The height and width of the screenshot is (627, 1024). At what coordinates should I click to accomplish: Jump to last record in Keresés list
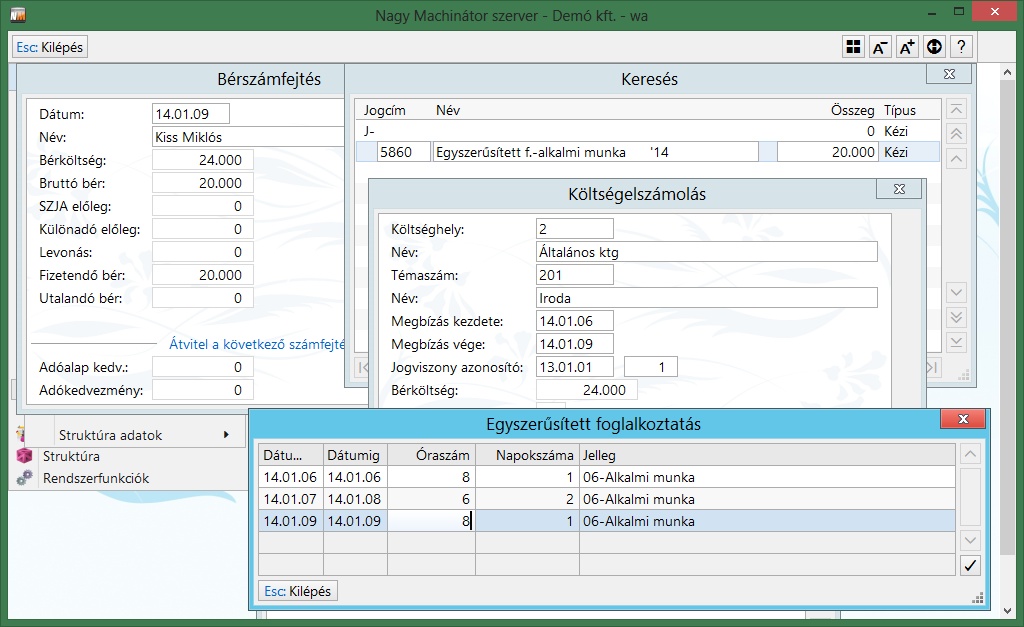click(957, 343)
